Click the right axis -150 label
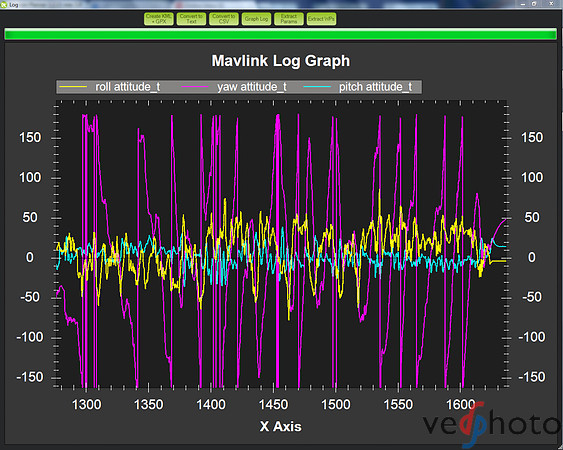Image resolution: width=563 pixels, height=450 pixels. [532, 377]
